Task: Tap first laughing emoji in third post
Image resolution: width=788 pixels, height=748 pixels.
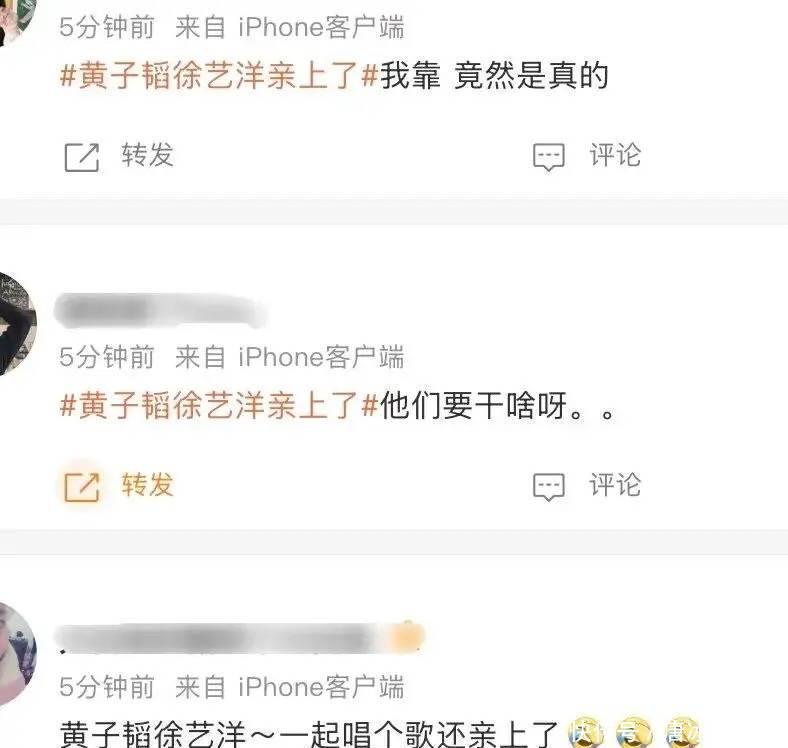Action: 585,733
